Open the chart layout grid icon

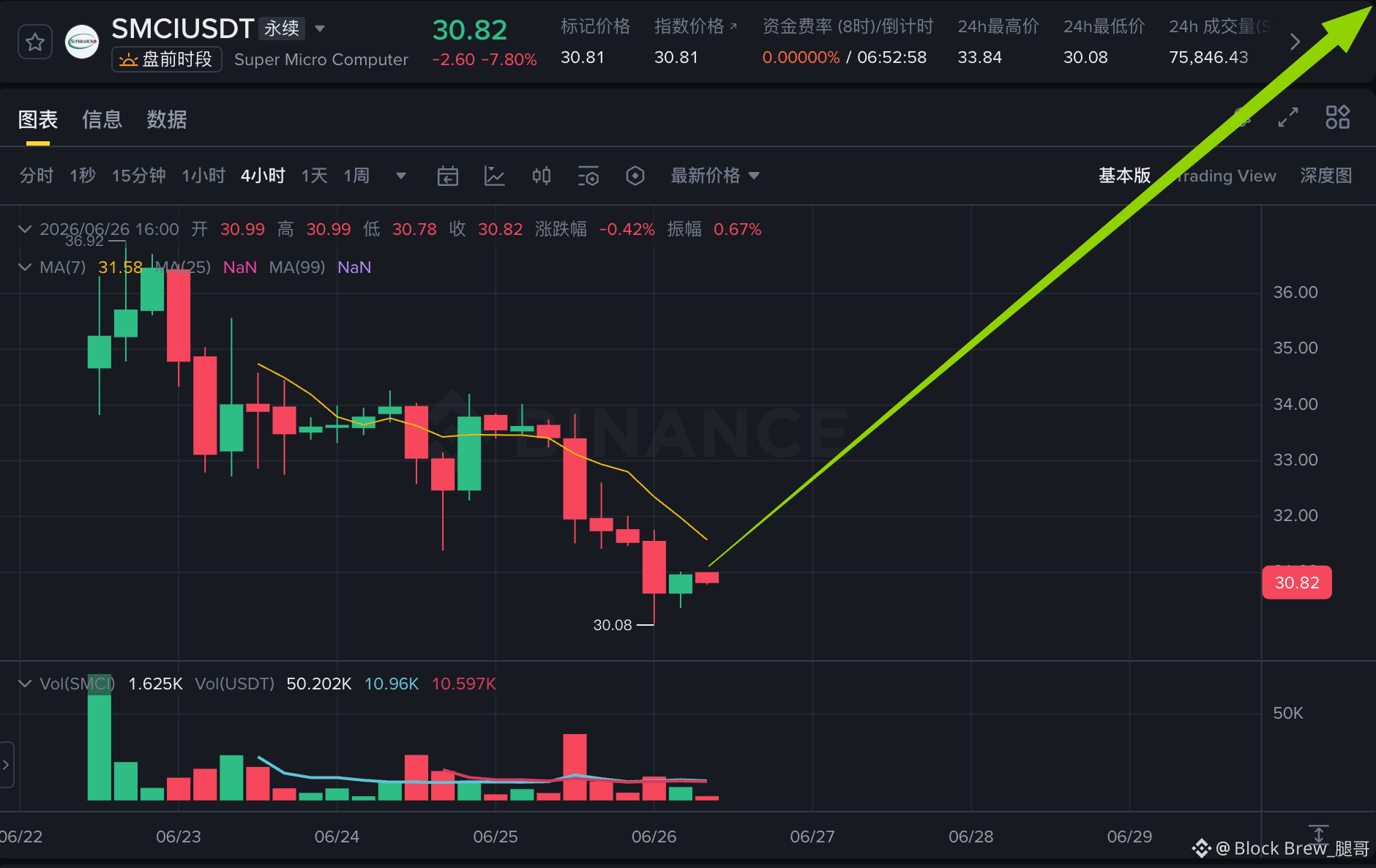tap(1338, 117)
